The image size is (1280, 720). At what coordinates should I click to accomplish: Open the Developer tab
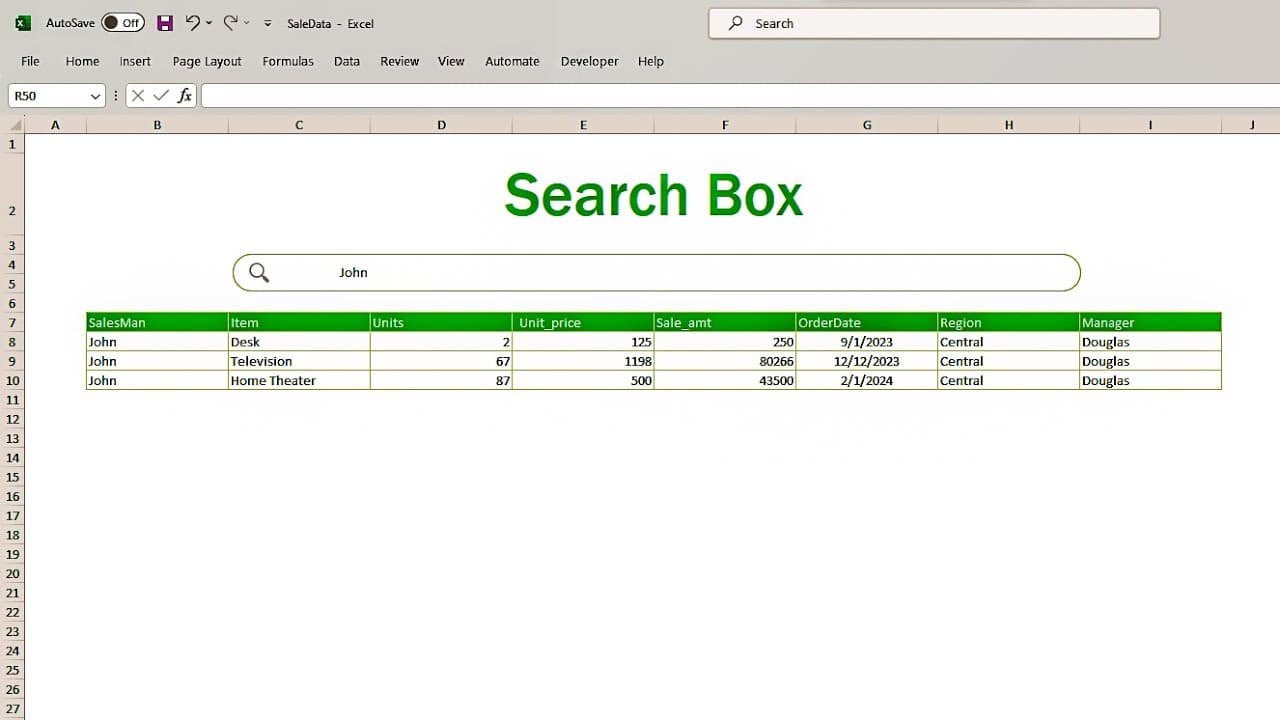(x=589, y=61)
